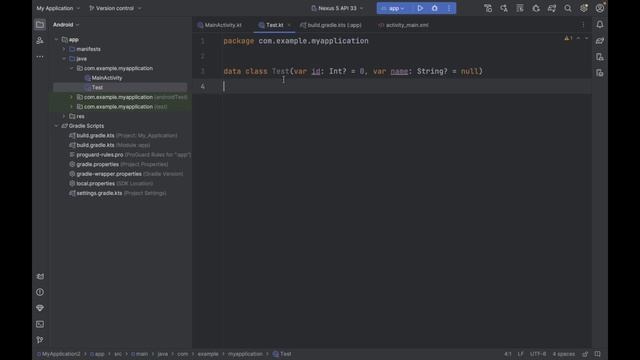Select gradle.properties file

click(118, 164)
